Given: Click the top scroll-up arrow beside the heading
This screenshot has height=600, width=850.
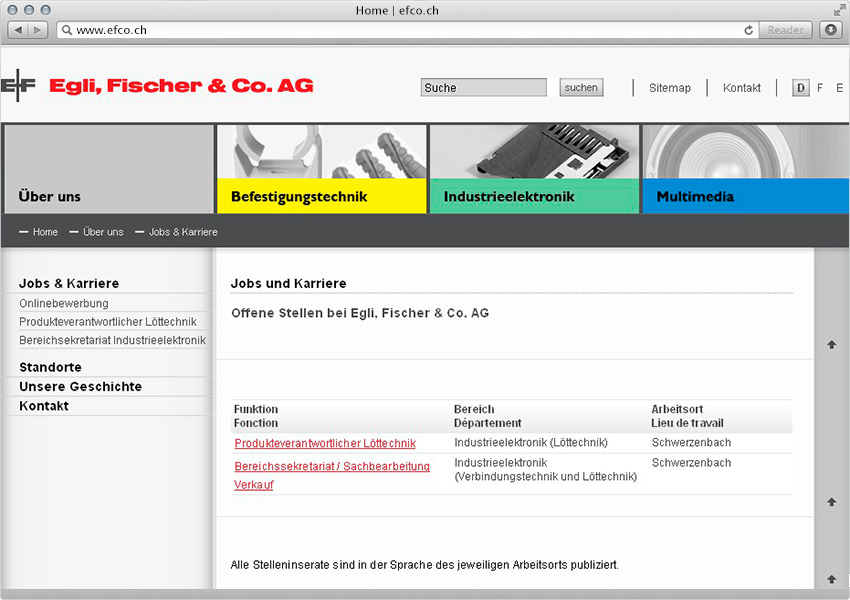Looking at the screenshot, I should coord(832,344).
